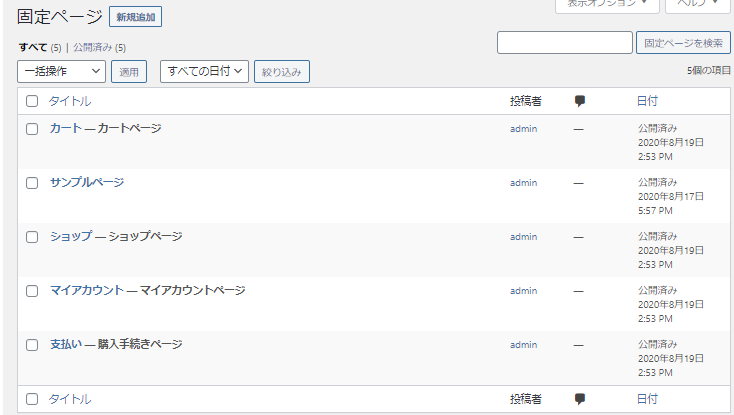Sort by タイトル in header row

click(70, 101)
